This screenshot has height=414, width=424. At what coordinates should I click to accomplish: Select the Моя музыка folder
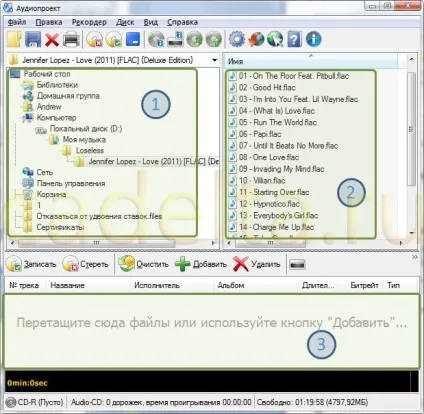point(84,140)
